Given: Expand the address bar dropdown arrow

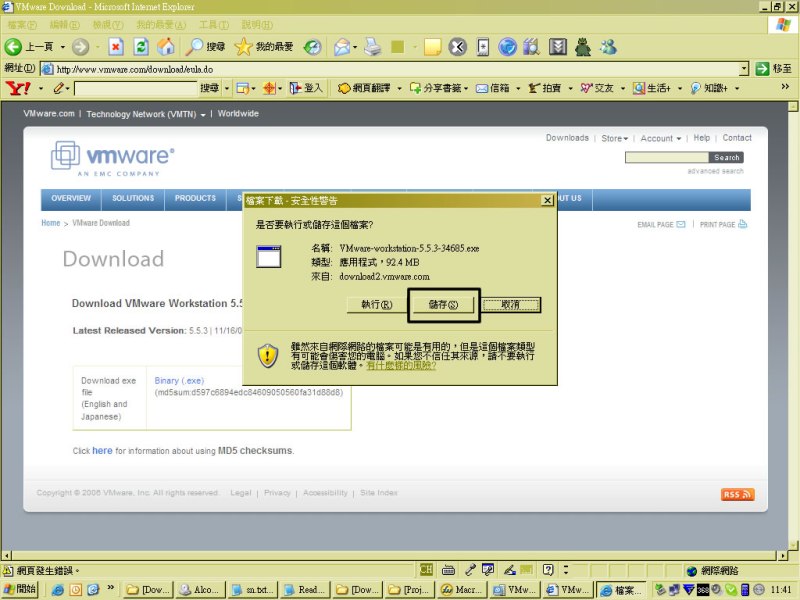Looking at the screenshot, I should pos(744,69).
